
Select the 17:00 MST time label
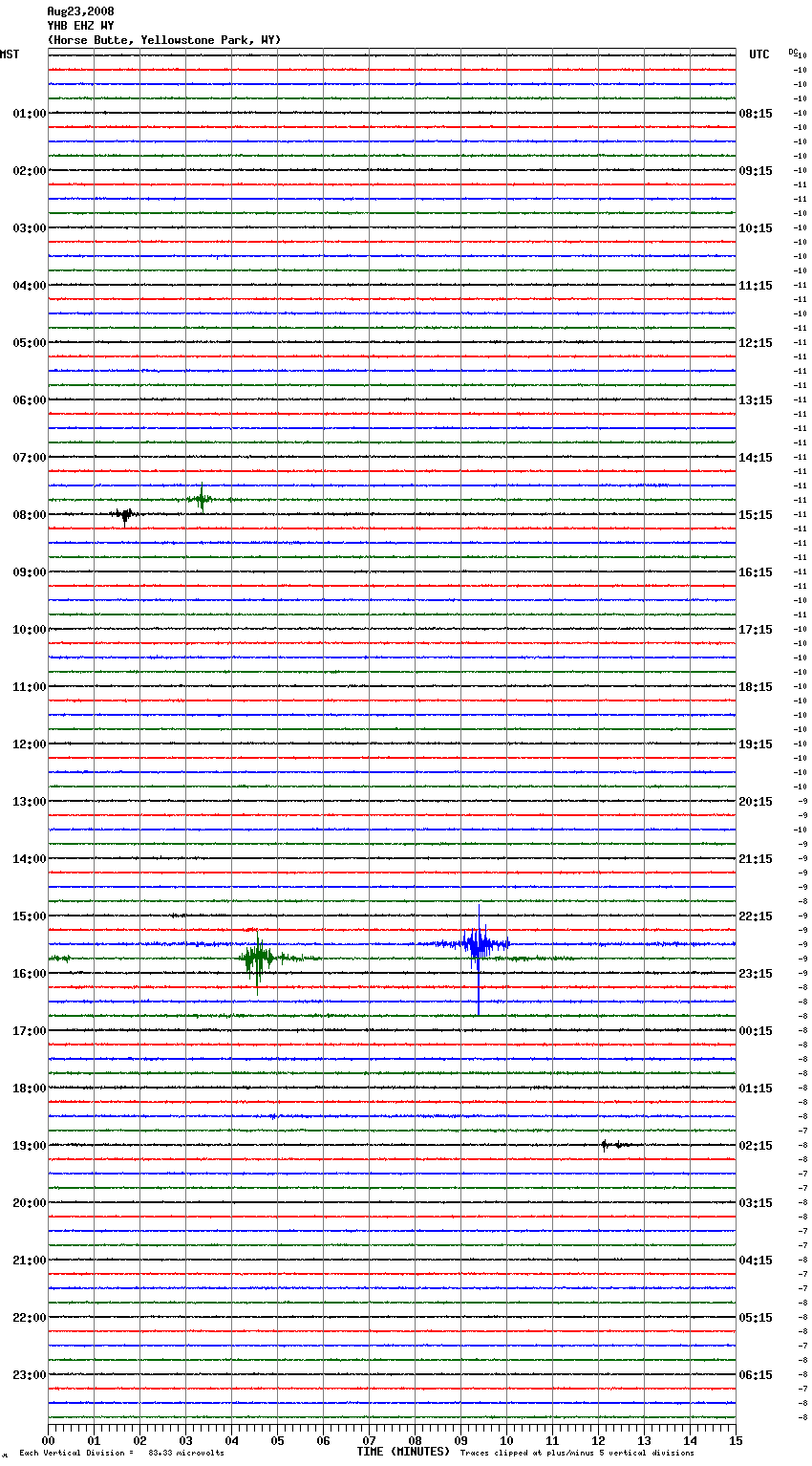click(30, 1031)
